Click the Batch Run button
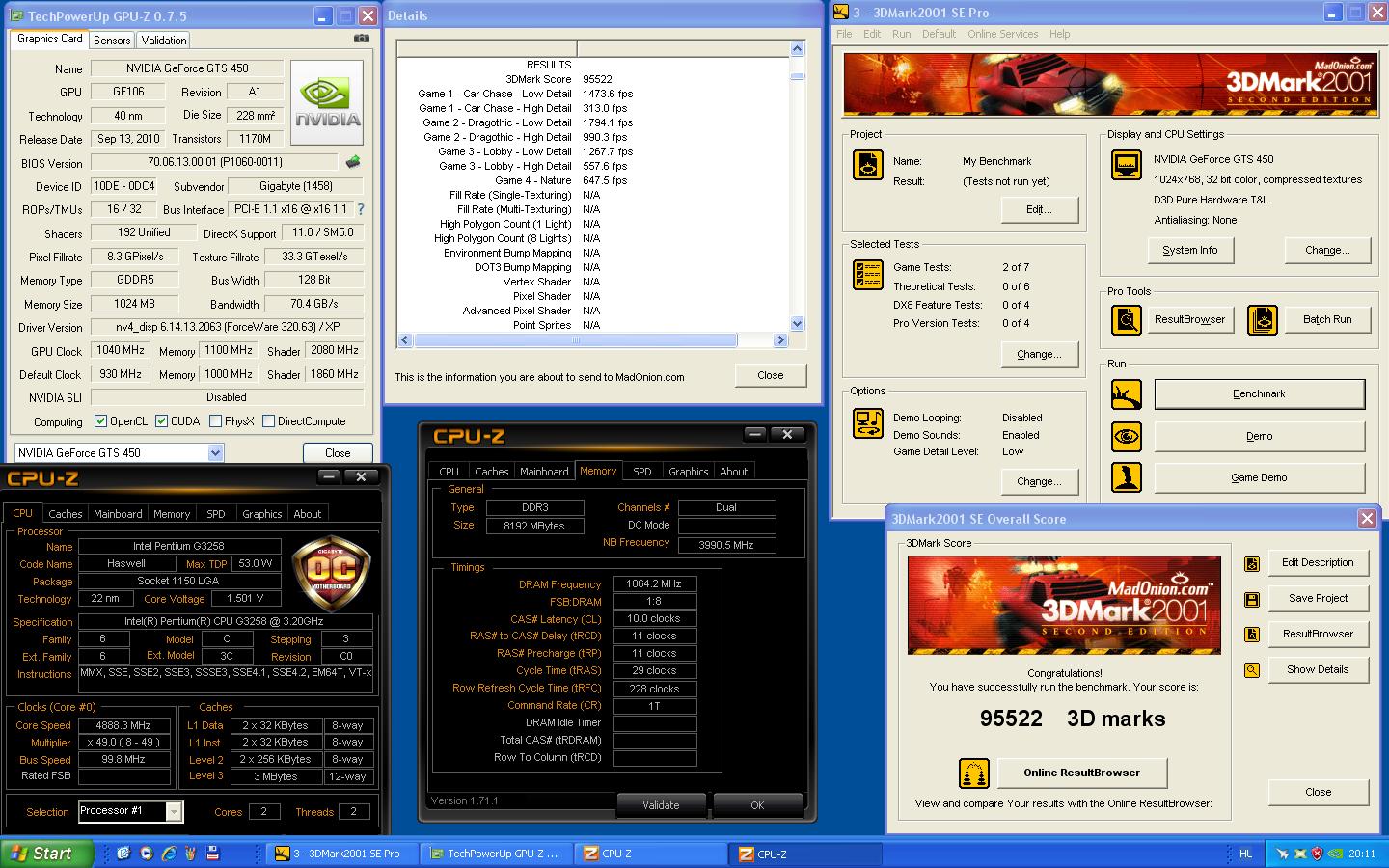 (x=1327, y=320)
